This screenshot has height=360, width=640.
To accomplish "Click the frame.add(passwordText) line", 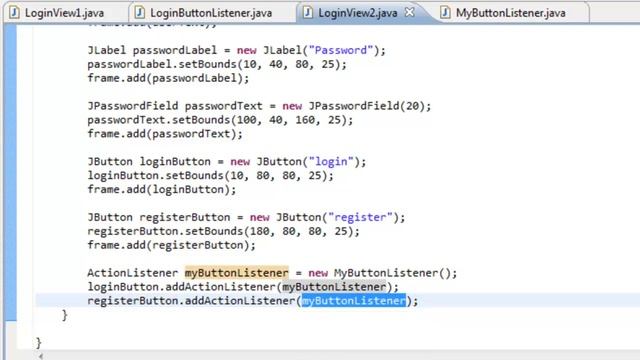I will tap(164, 134).
